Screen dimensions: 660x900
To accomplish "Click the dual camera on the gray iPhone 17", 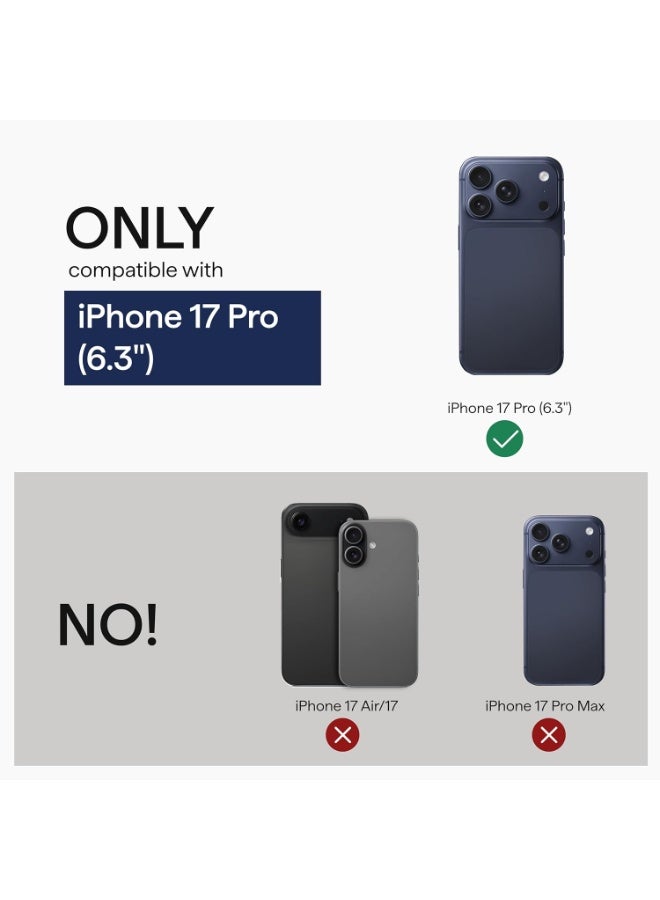I will [354, 545].
